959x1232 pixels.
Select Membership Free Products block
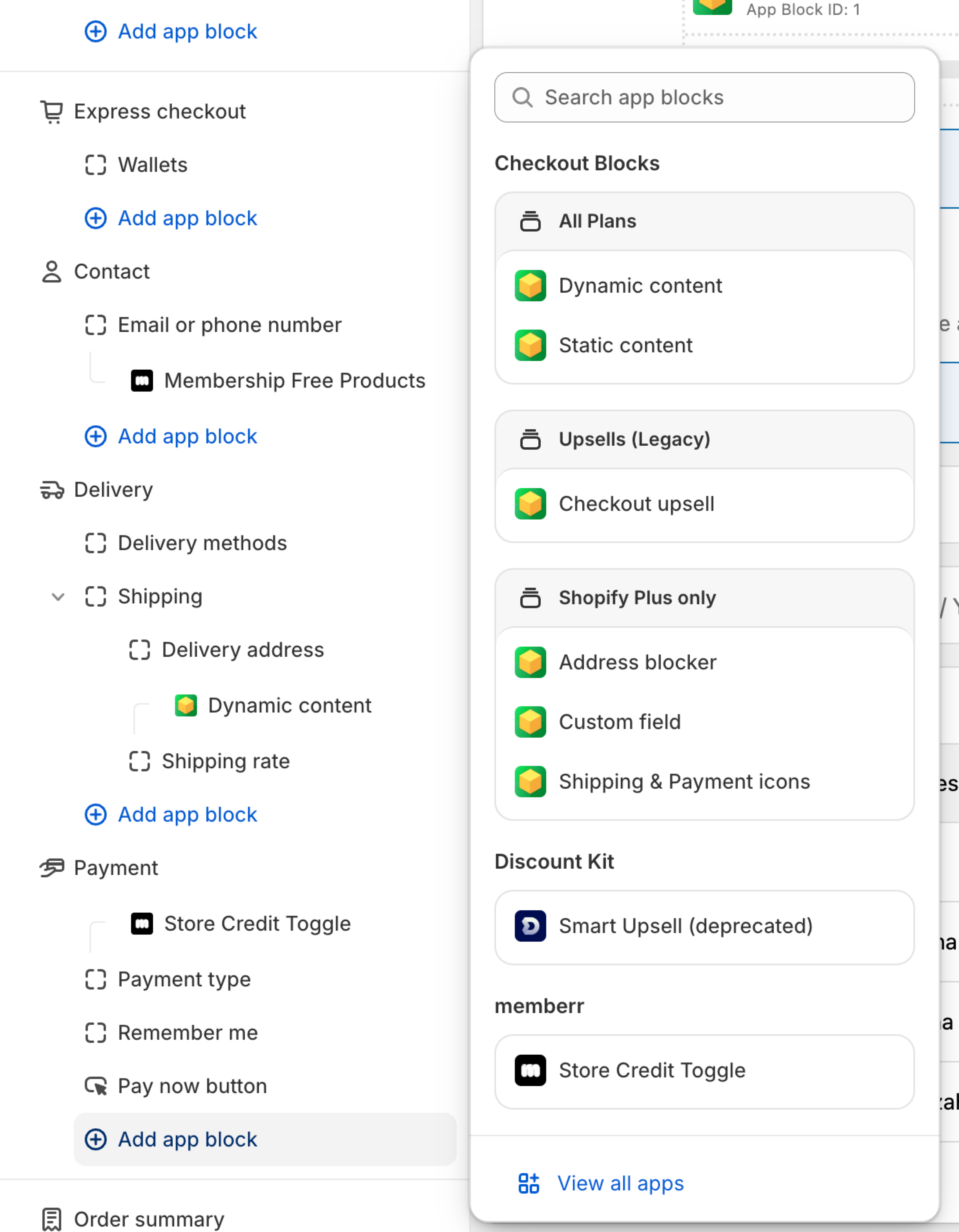[x=294, y=381]
